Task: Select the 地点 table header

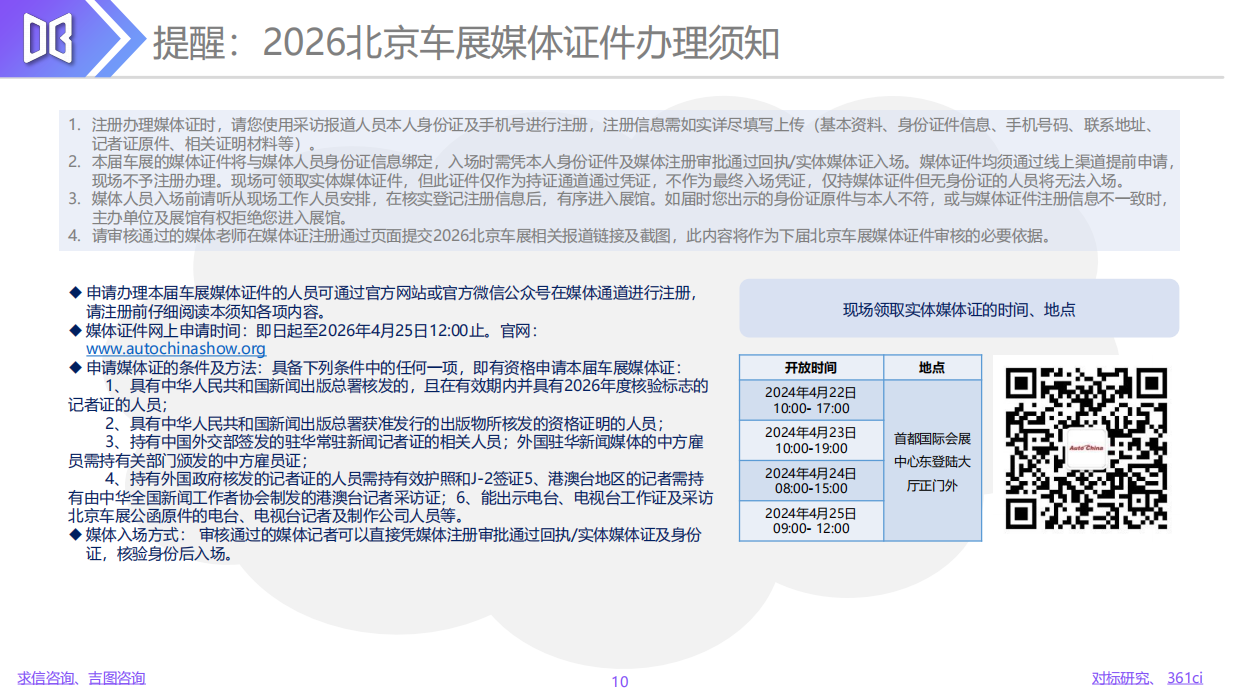Action: click(x=932, y=367)
